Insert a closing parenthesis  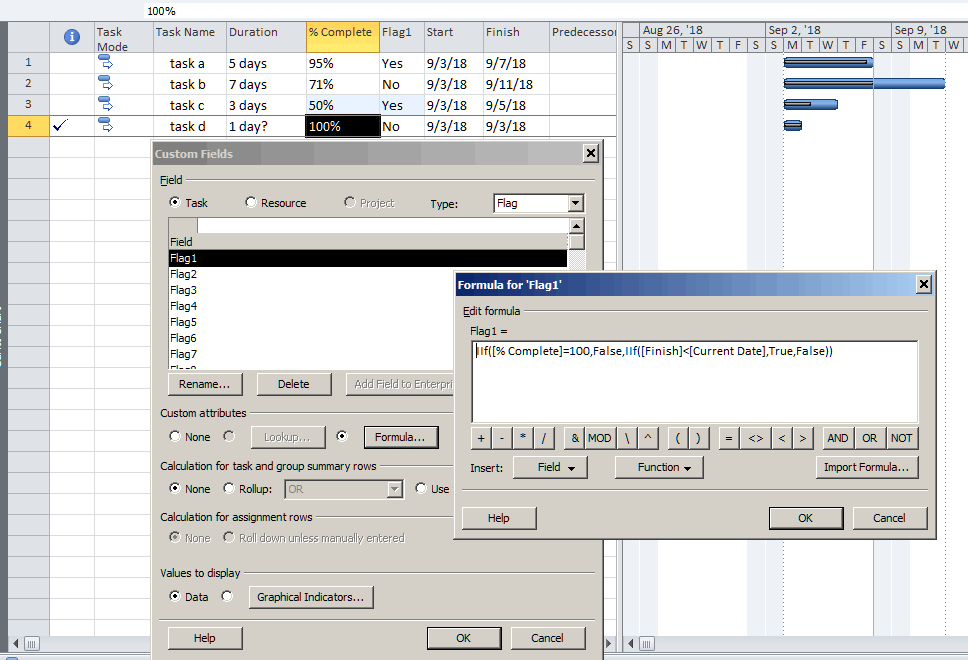click(698, 438)
